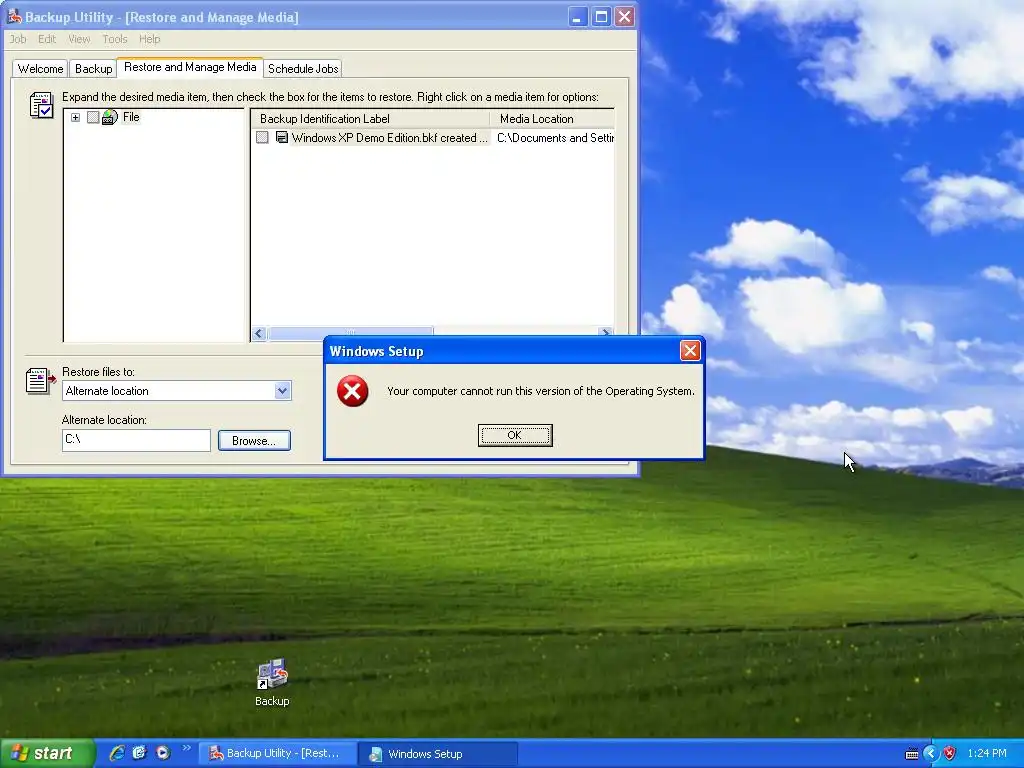Open Outlook Express from Quick Launch
Screen dimensions: 1024x768
click(140, 753)
